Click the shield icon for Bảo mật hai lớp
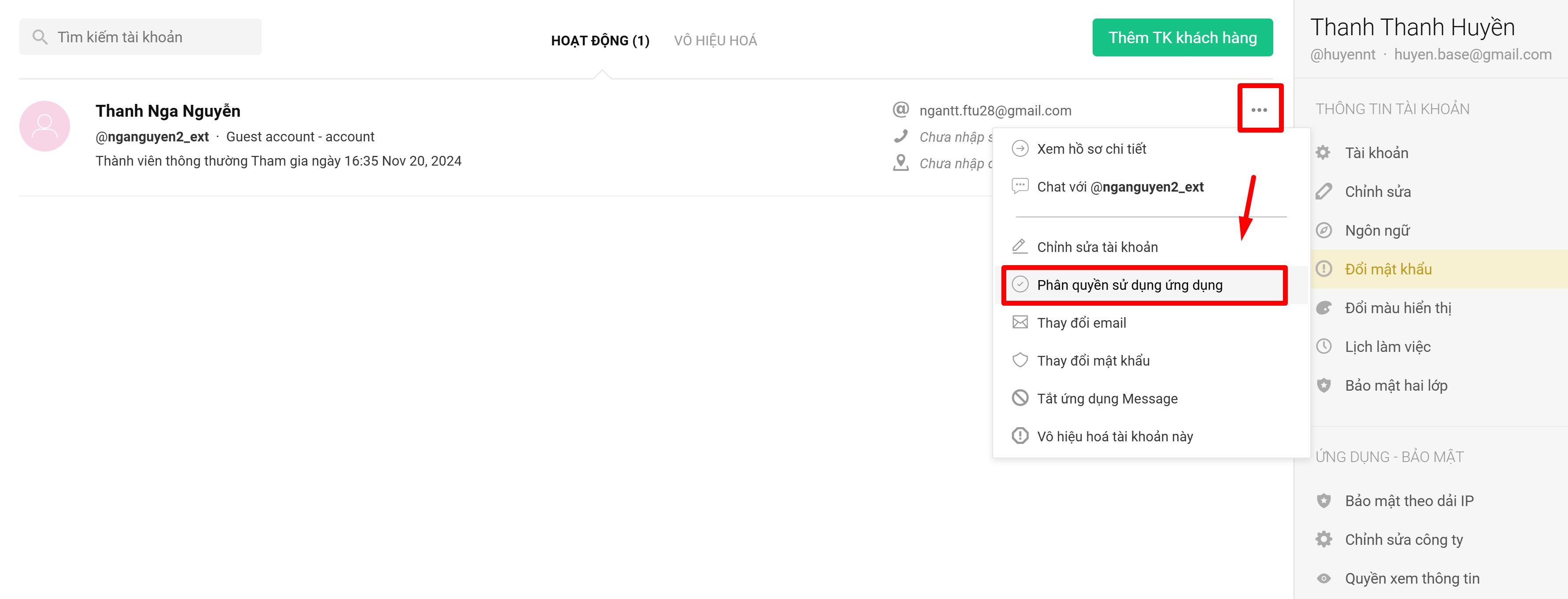This screenshot has width=1568, height=599. pyautogui.click(x=1323, y=385)
